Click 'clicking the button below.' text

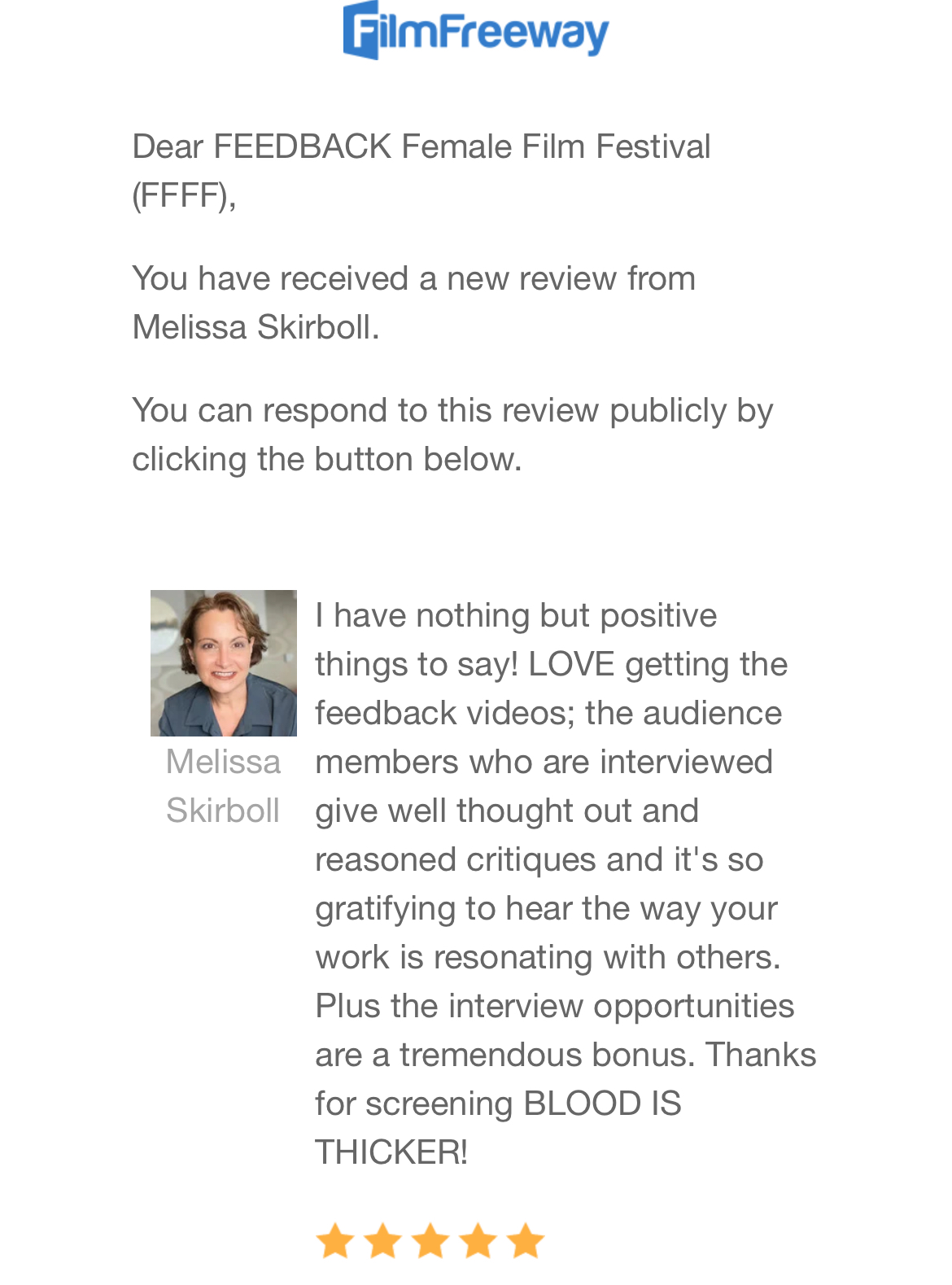326,460
